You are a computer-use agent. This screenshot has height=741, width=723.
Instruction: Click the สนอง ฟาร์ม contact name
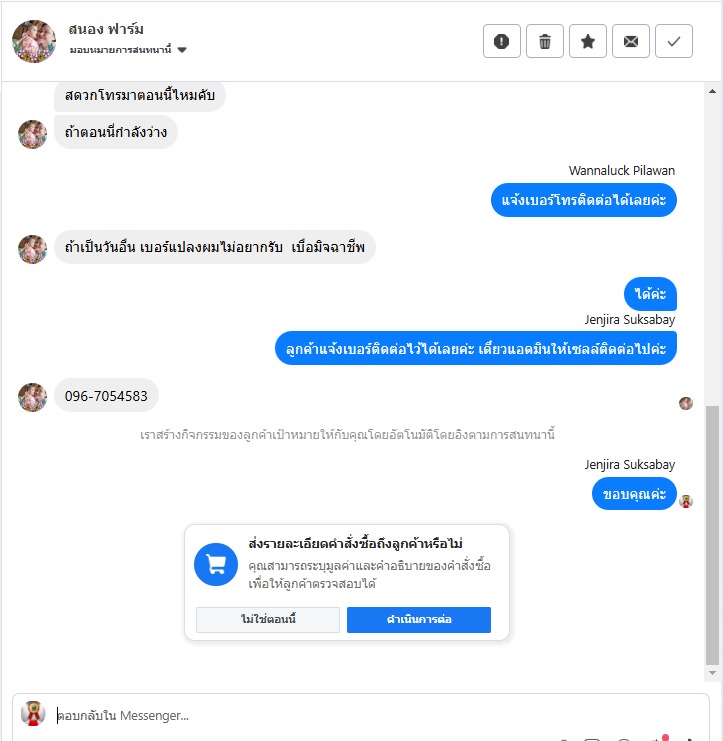(x=106, y=29)
